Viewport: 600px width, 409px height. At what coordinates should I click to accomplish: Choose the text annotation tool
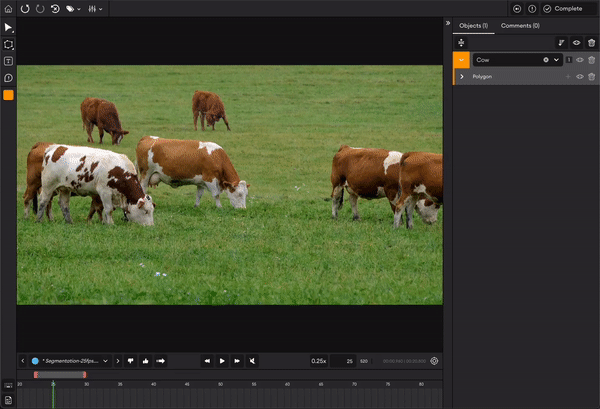coord(8,61)
